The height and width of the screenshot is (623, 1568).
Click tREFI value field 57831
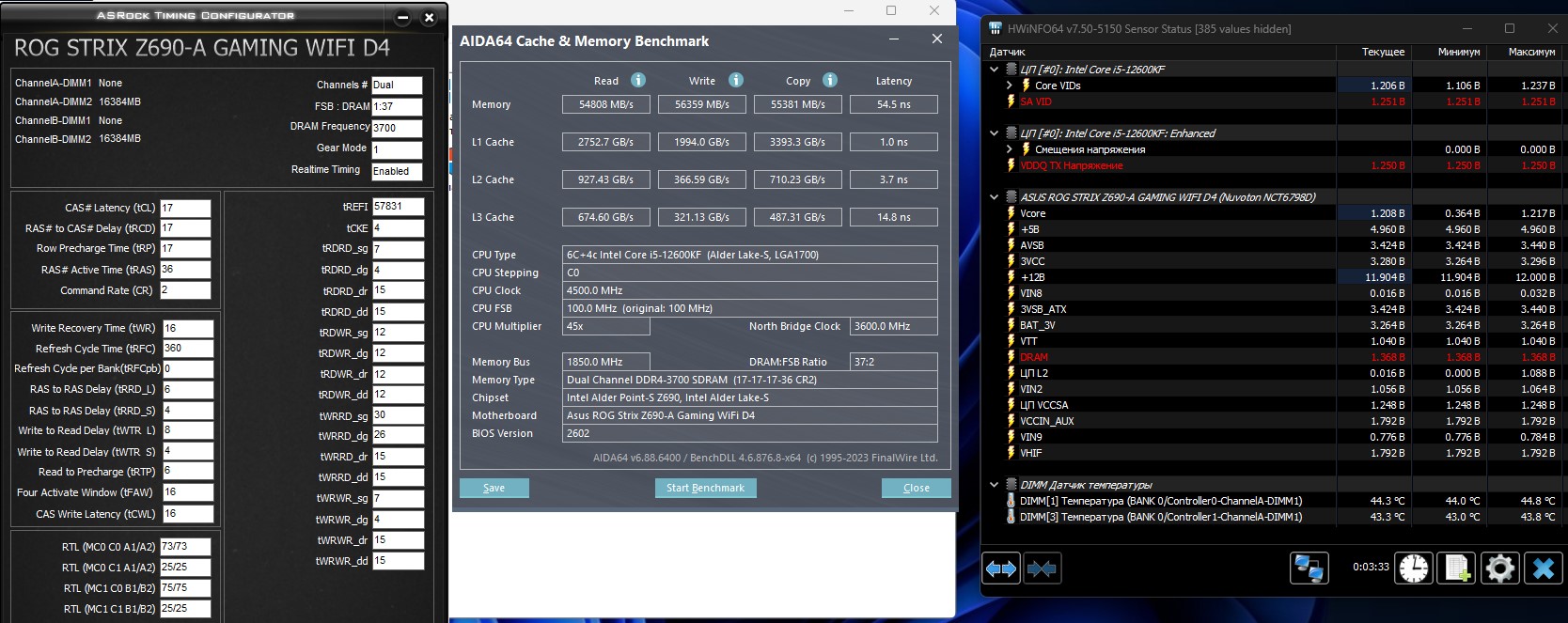(x=399, y=206)
